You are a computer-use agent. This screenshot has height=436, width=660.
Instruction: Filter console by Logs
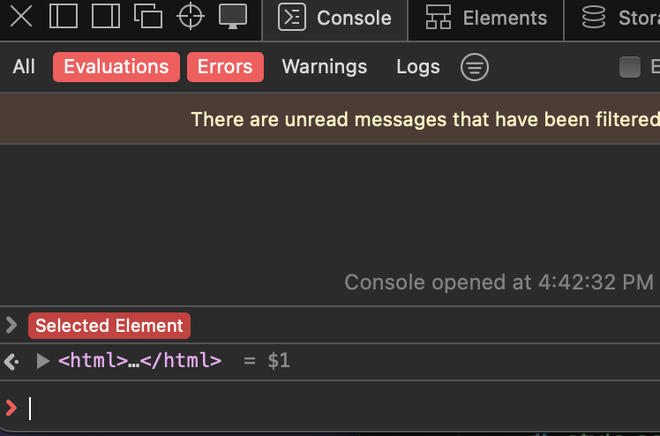pos(418,67)
